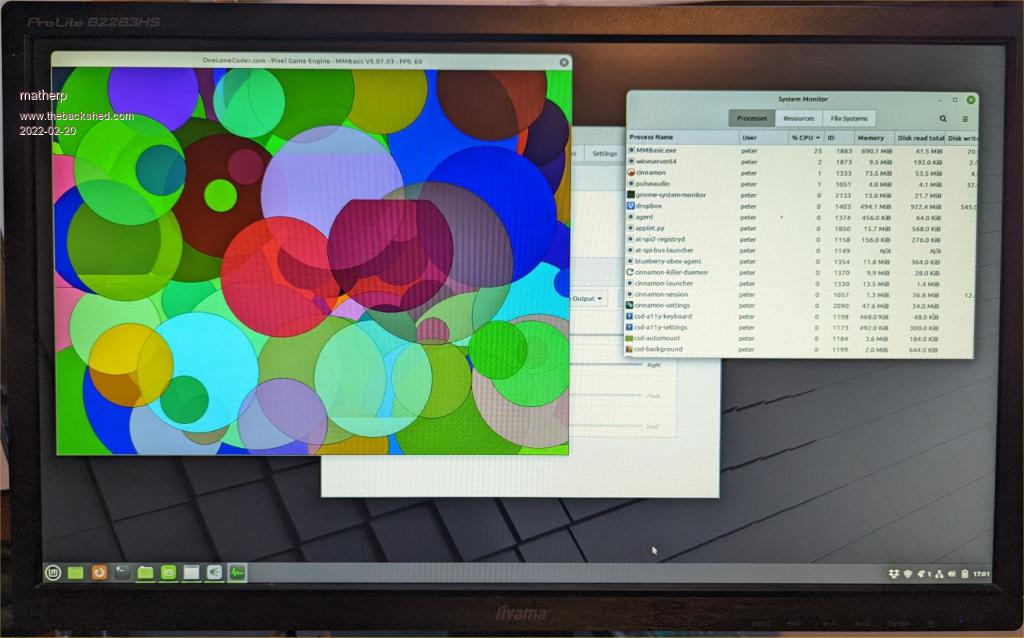Open the Linux Mint start menu
The image size is (1024, 638).
click(x=53, y=572)
